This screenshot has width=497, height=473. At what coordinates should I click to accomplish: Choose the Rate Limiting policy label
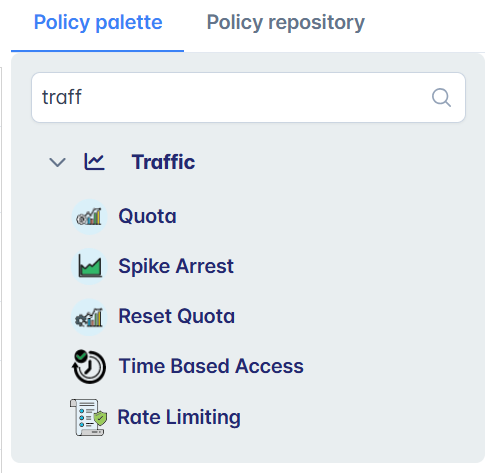tap(179, 417)
